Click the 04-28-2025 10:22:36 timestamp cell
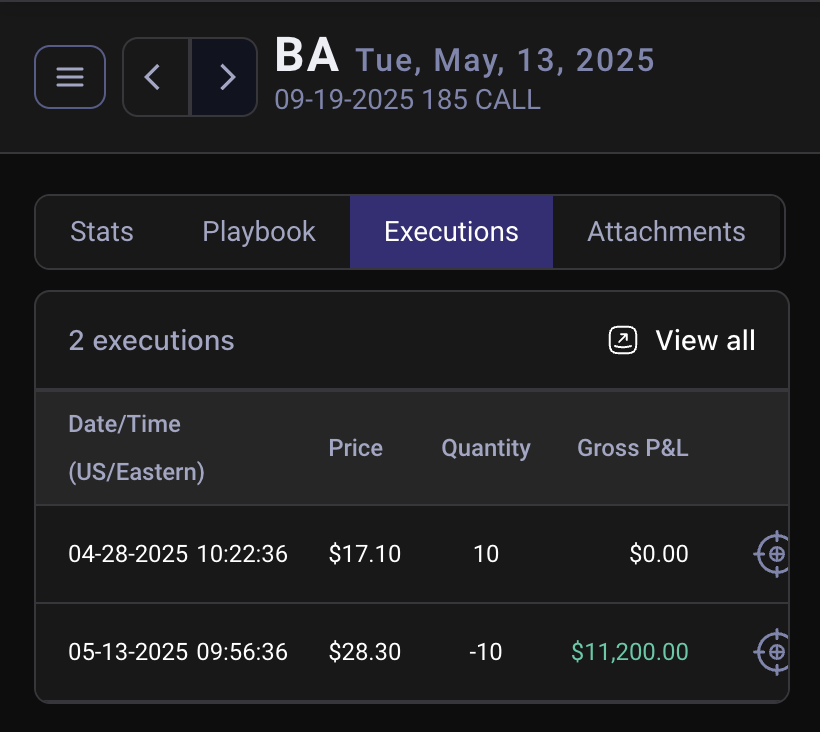820x732 pixels. pos(178,554)
